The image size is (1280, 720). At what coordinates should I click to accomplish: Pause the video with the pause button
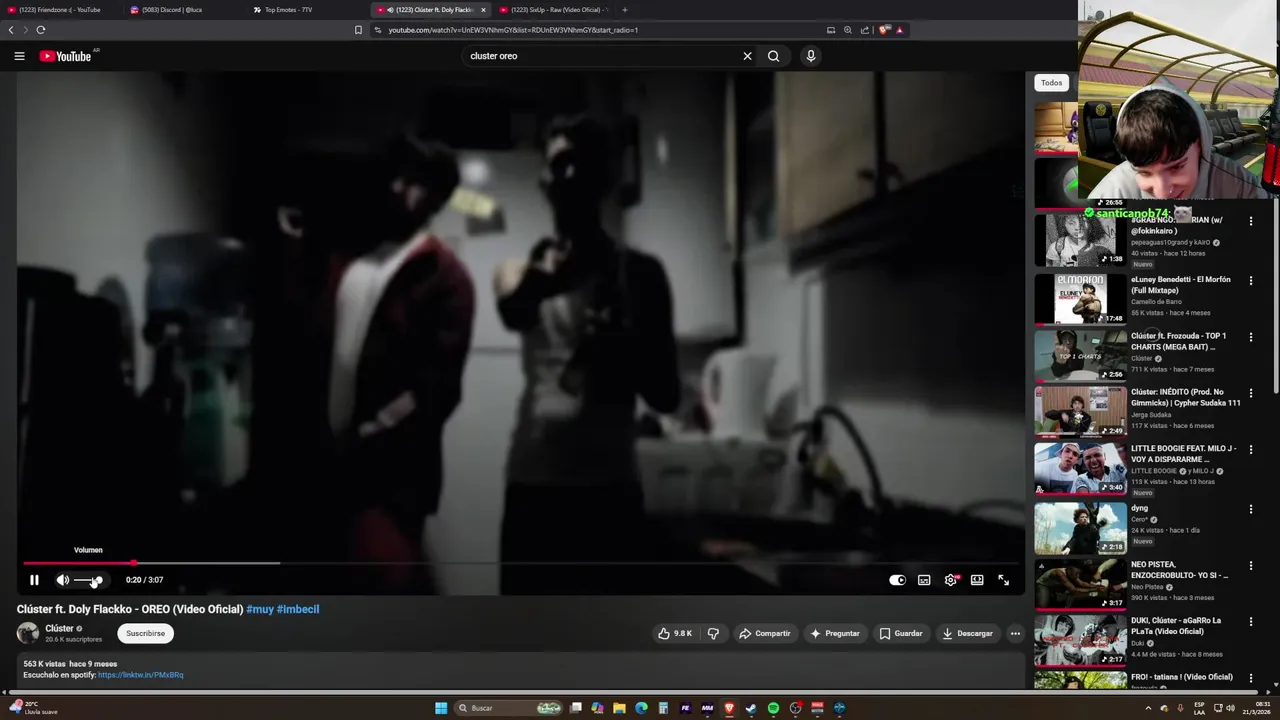pyautogui.click(x=34, y=580)
